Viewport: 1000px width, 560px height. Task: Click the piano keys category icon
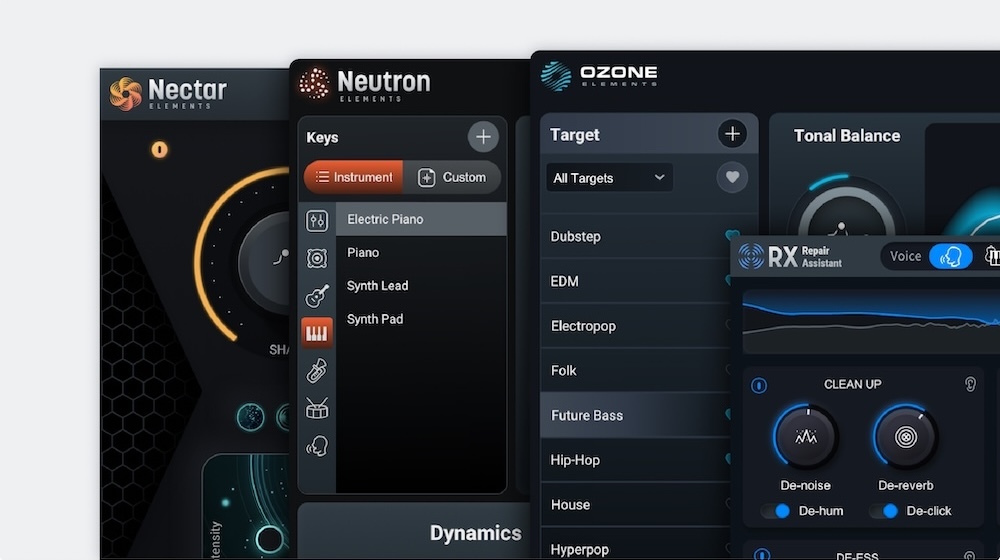coord(317,333)
